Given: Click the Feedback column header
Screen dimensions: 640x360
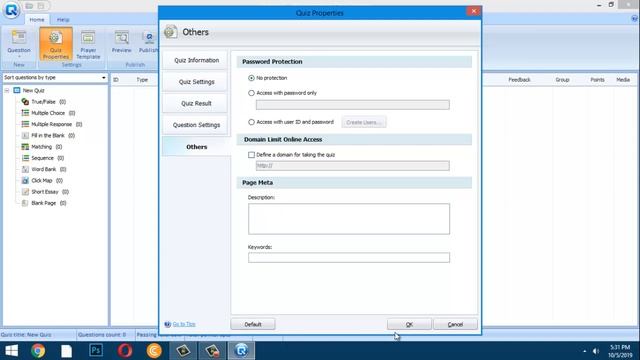Looking at the screenshot, I should tap(519, 80).
